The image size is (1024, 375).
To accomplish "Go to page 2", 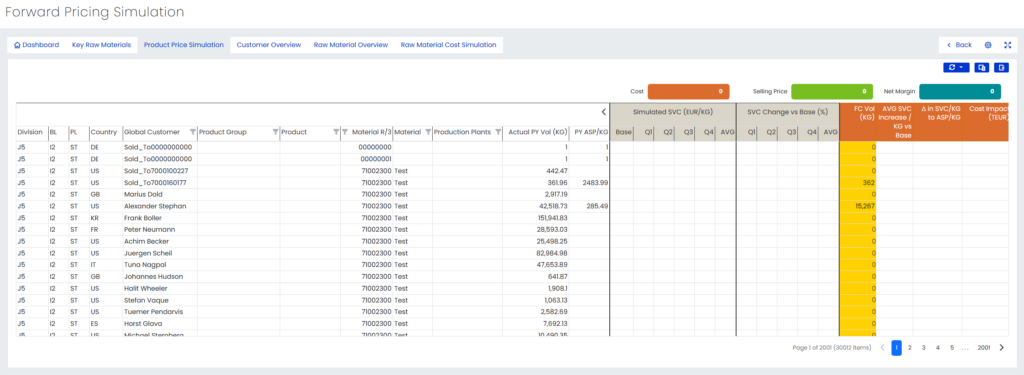I will [909, 348].
